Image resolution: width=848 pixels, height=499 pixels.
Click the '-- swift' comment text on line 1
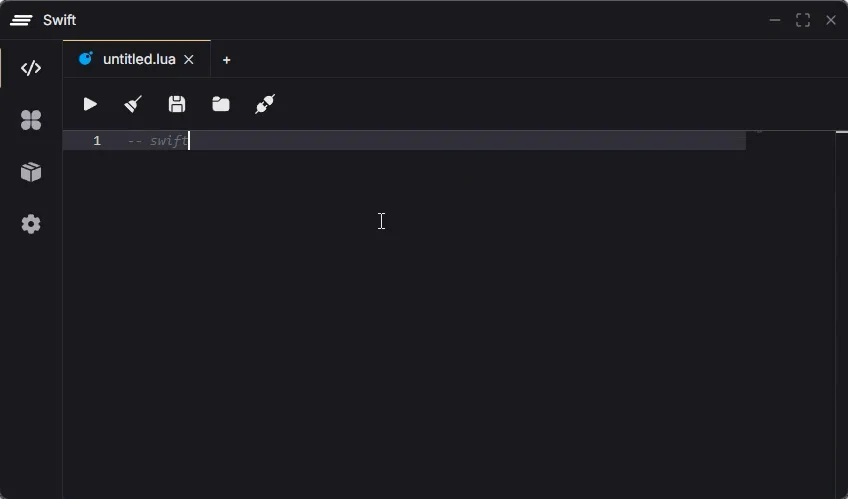157,141
